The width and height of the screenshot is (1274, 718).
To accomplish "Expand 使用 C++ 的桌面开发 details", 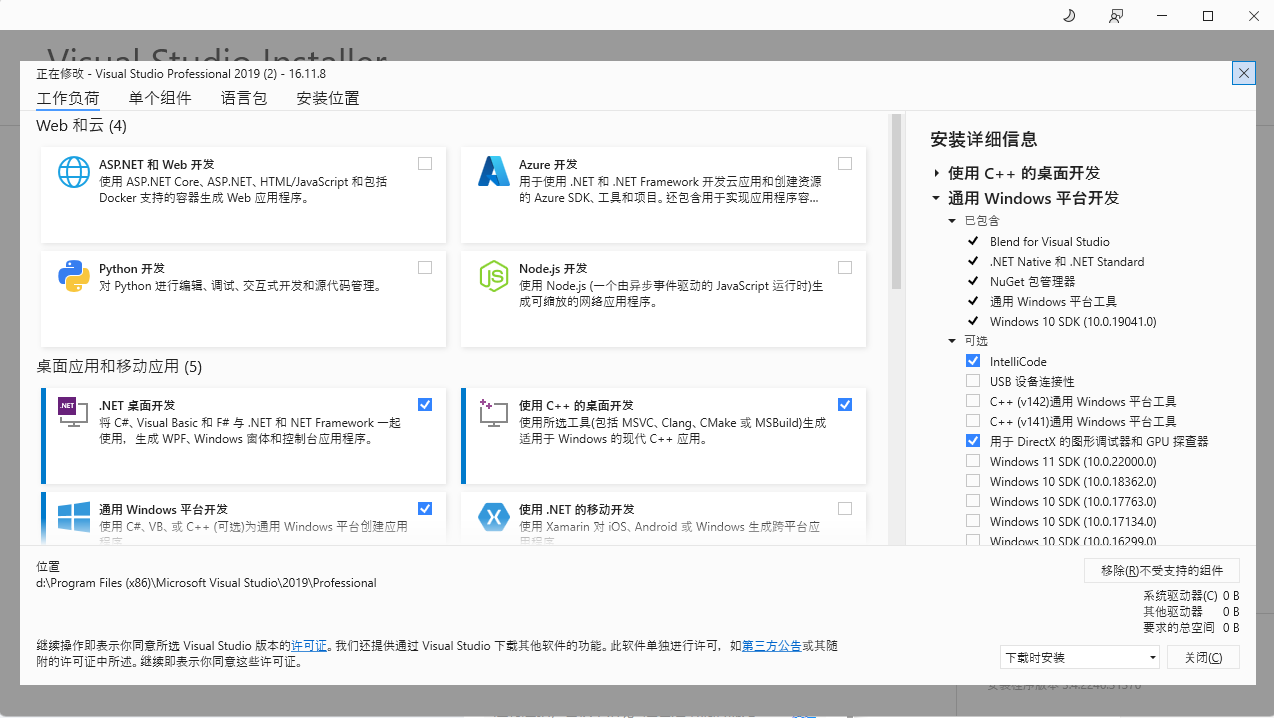I will pyautogui.click(x=936, y=173).
